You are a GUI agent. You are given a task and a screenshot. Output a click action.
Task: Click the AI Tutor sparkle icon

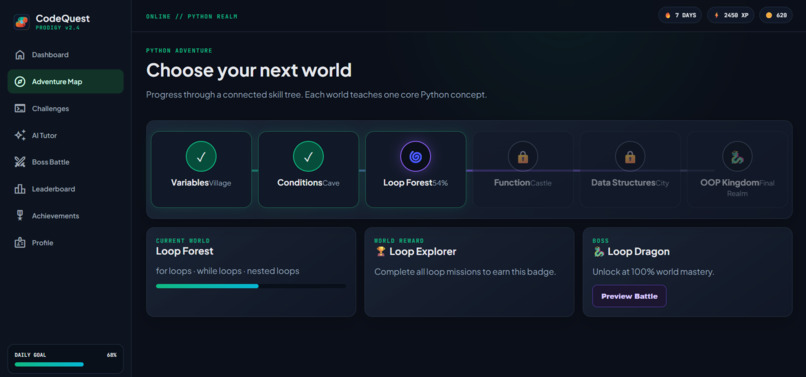click(20, 135)
